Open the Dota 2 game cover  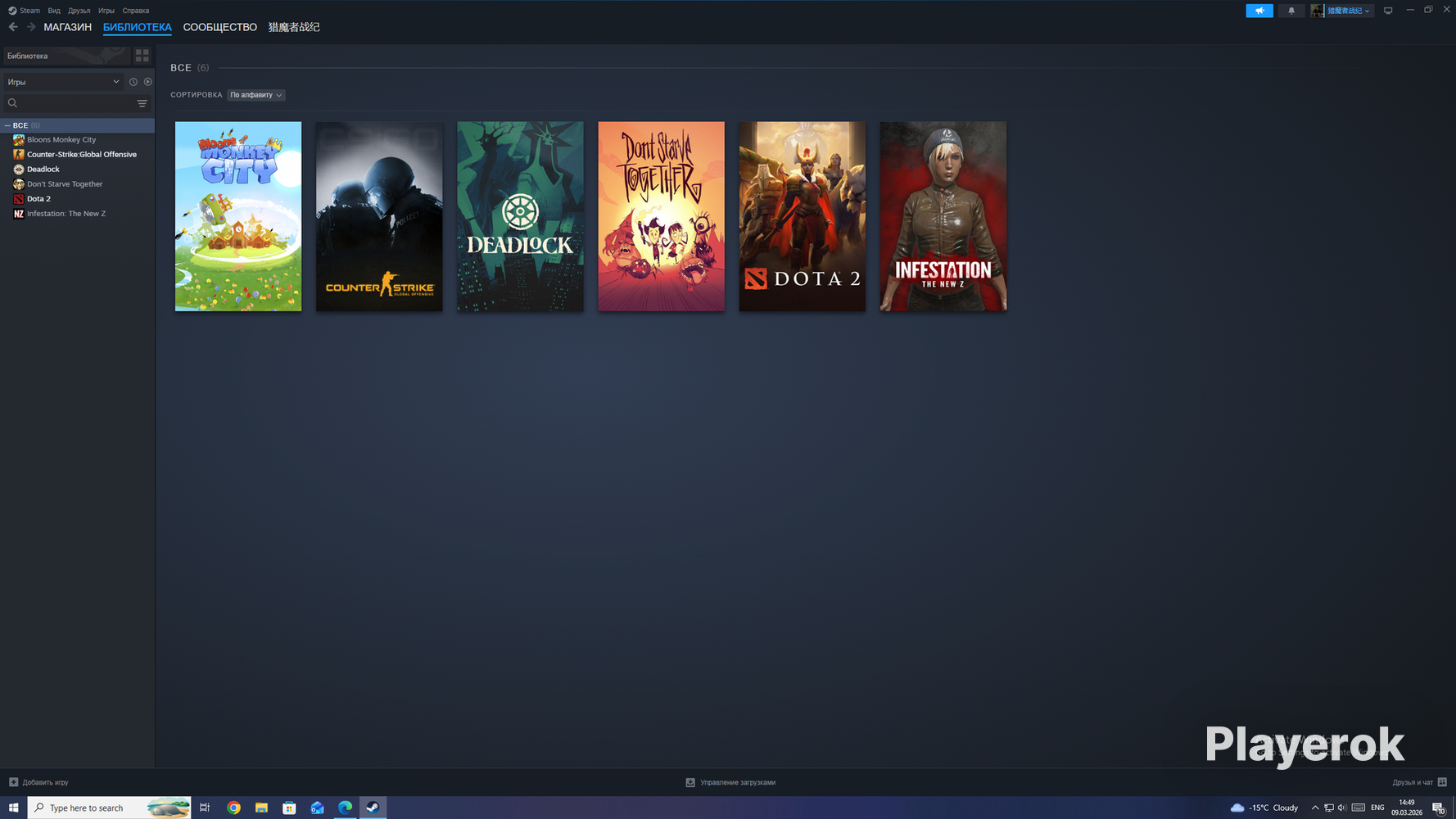tap(803, 216)
